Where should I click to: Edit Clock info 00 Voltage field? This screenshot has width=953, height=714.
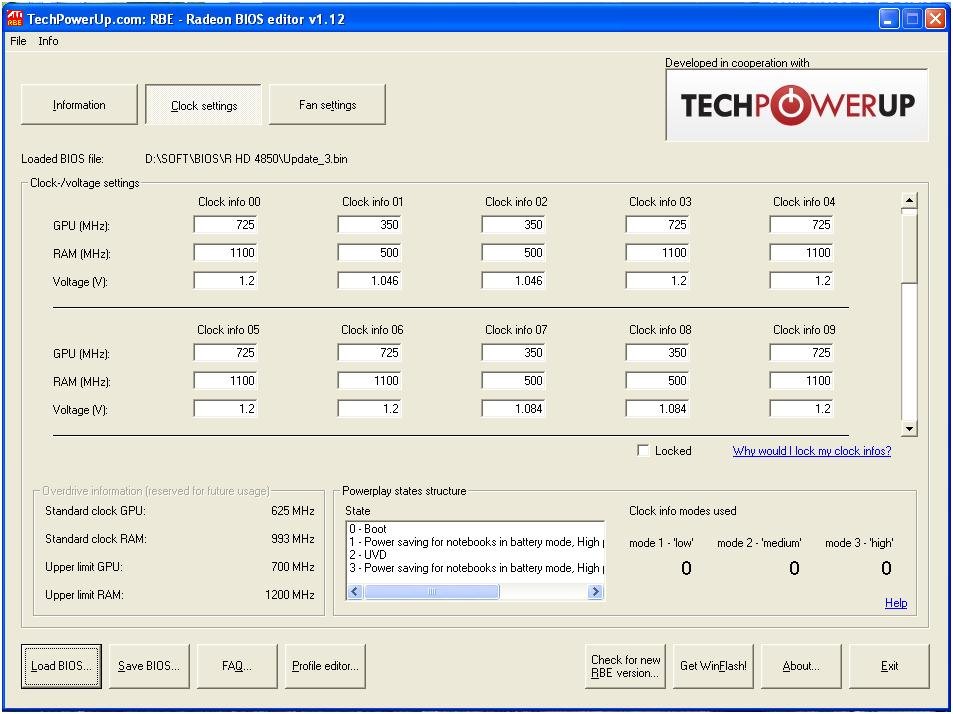tap(225, 281)
